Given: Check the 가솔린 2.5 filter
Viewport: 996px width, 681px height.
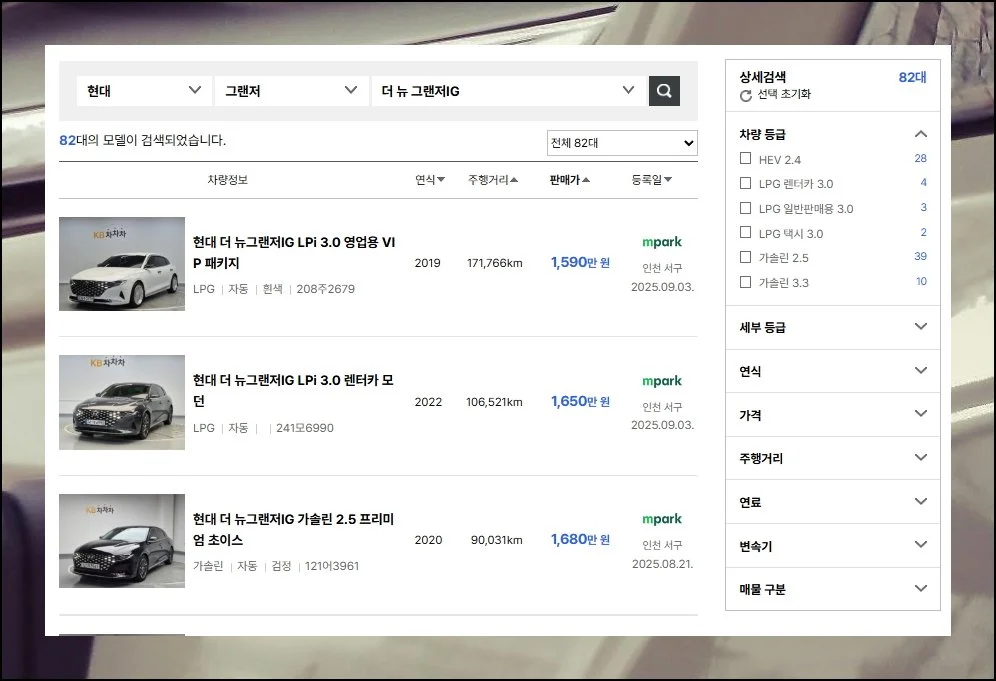Looking at the screenshot, I should tap(745, 256).
